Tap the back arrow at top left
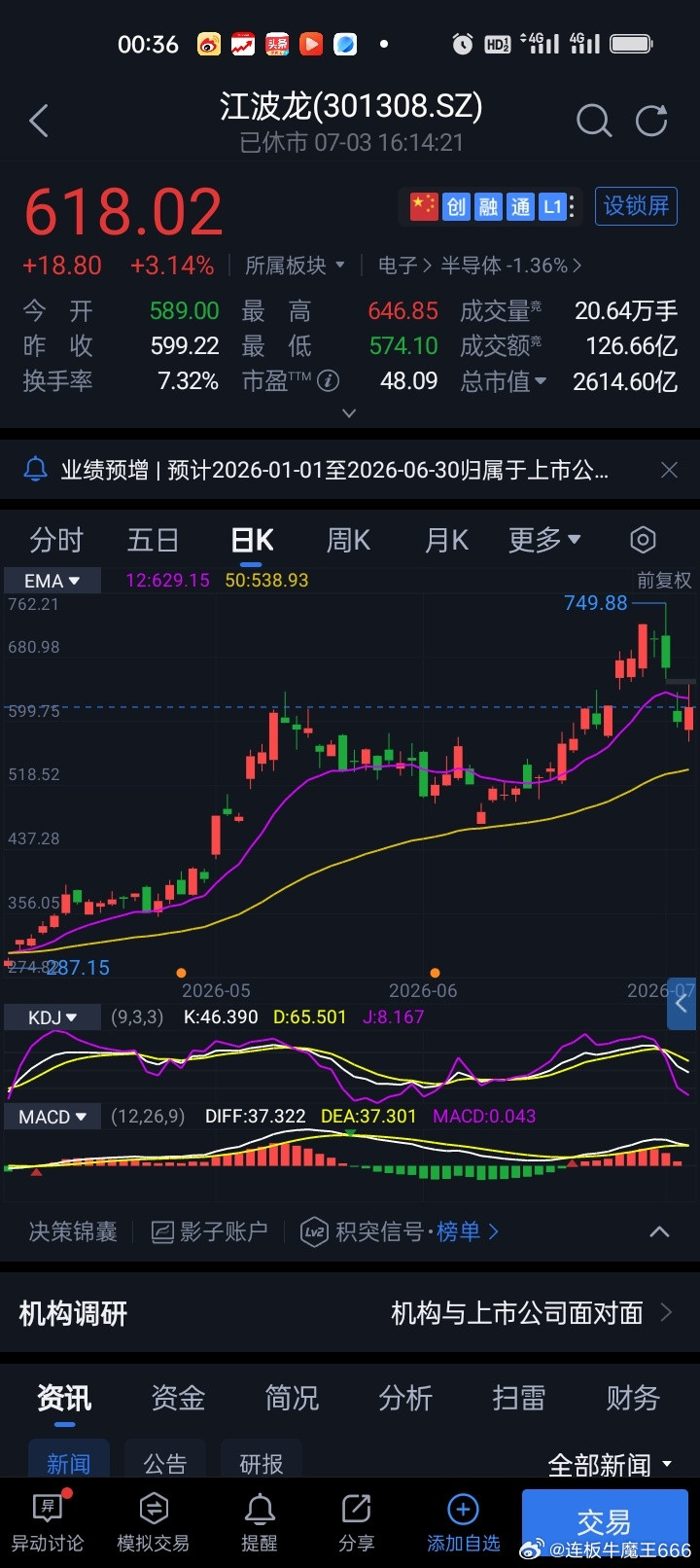 tap(39, 122)
